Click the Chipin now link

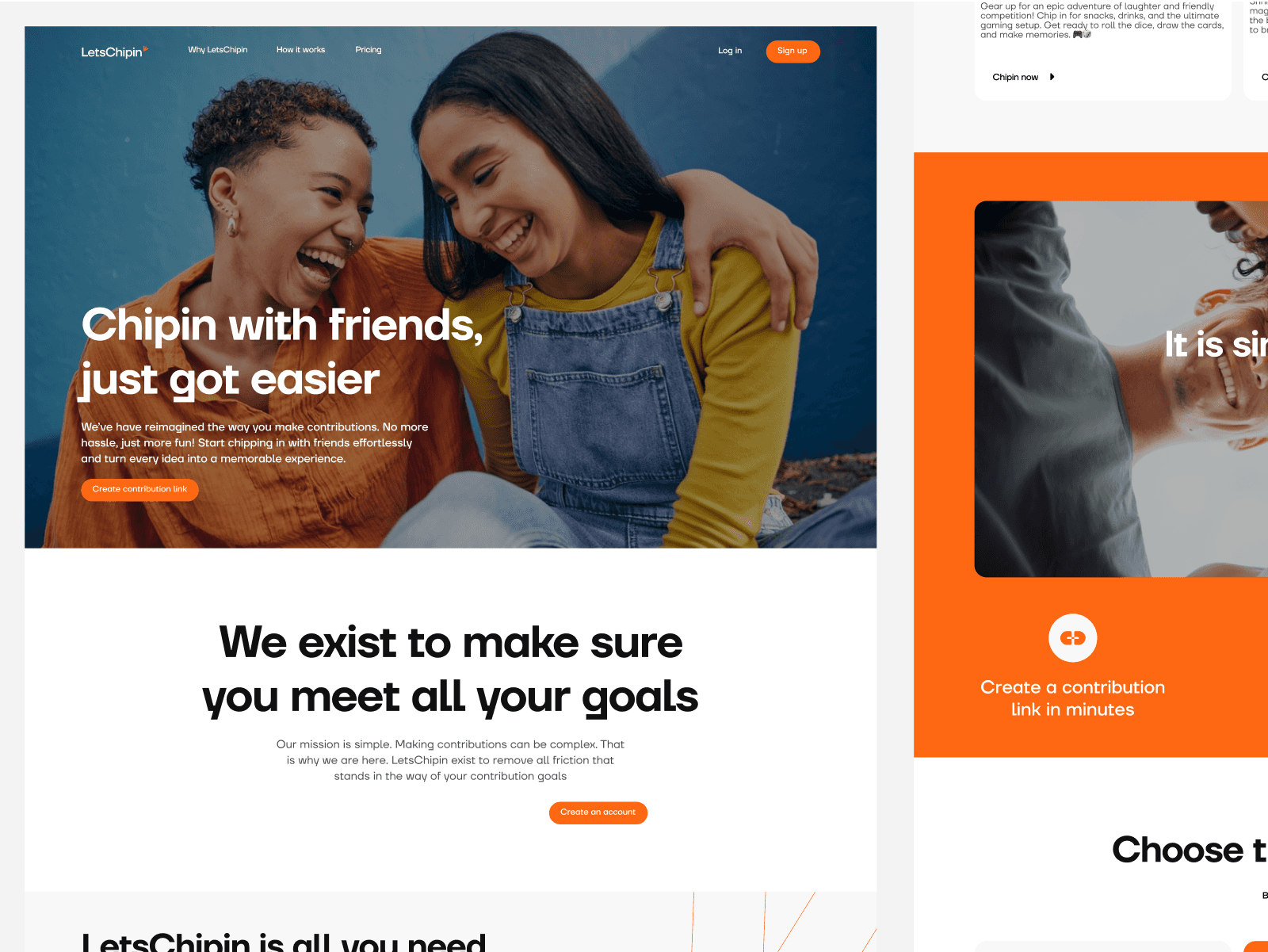(x=1015, y=77)
